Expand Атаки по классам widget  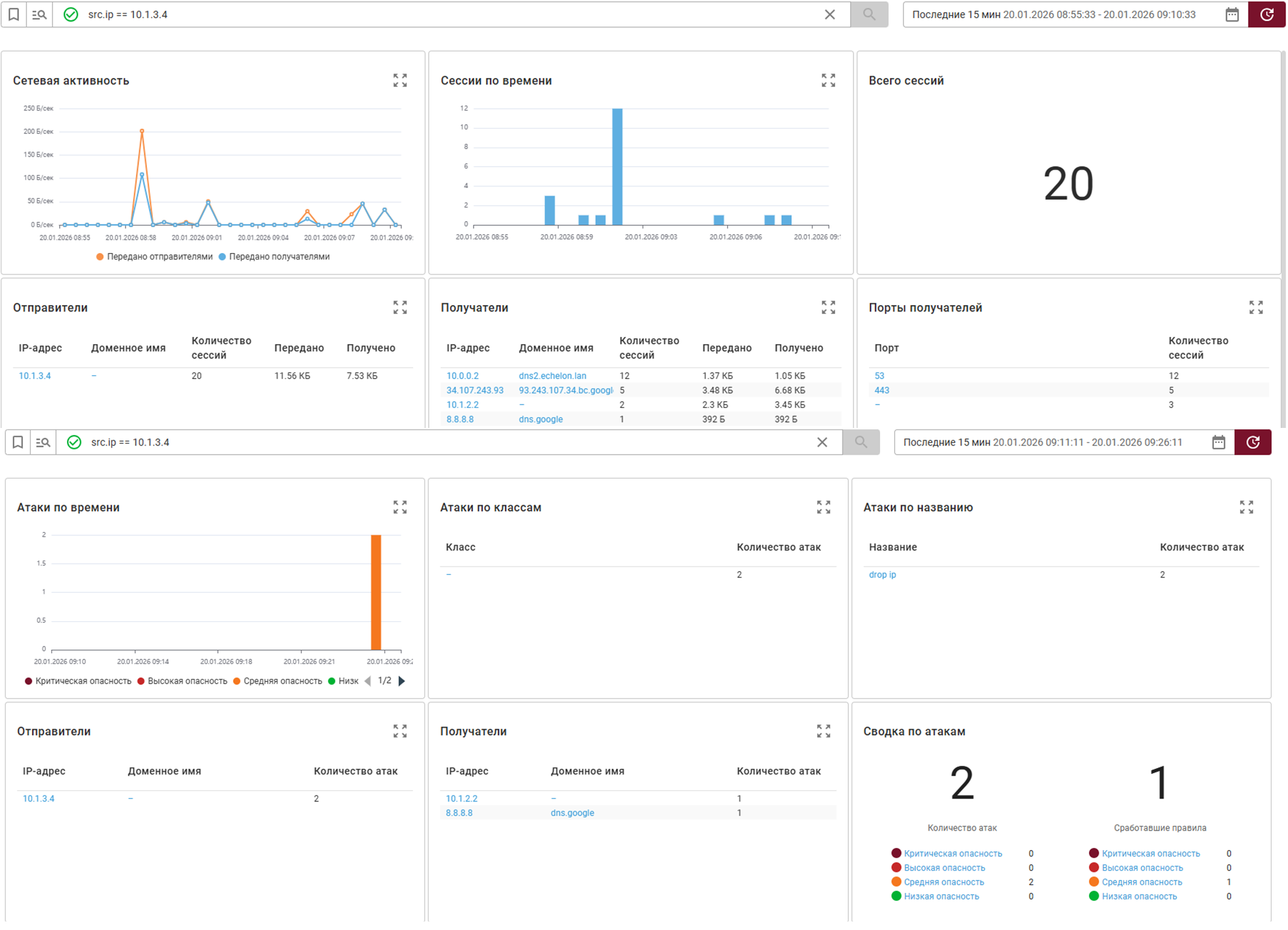824,507
